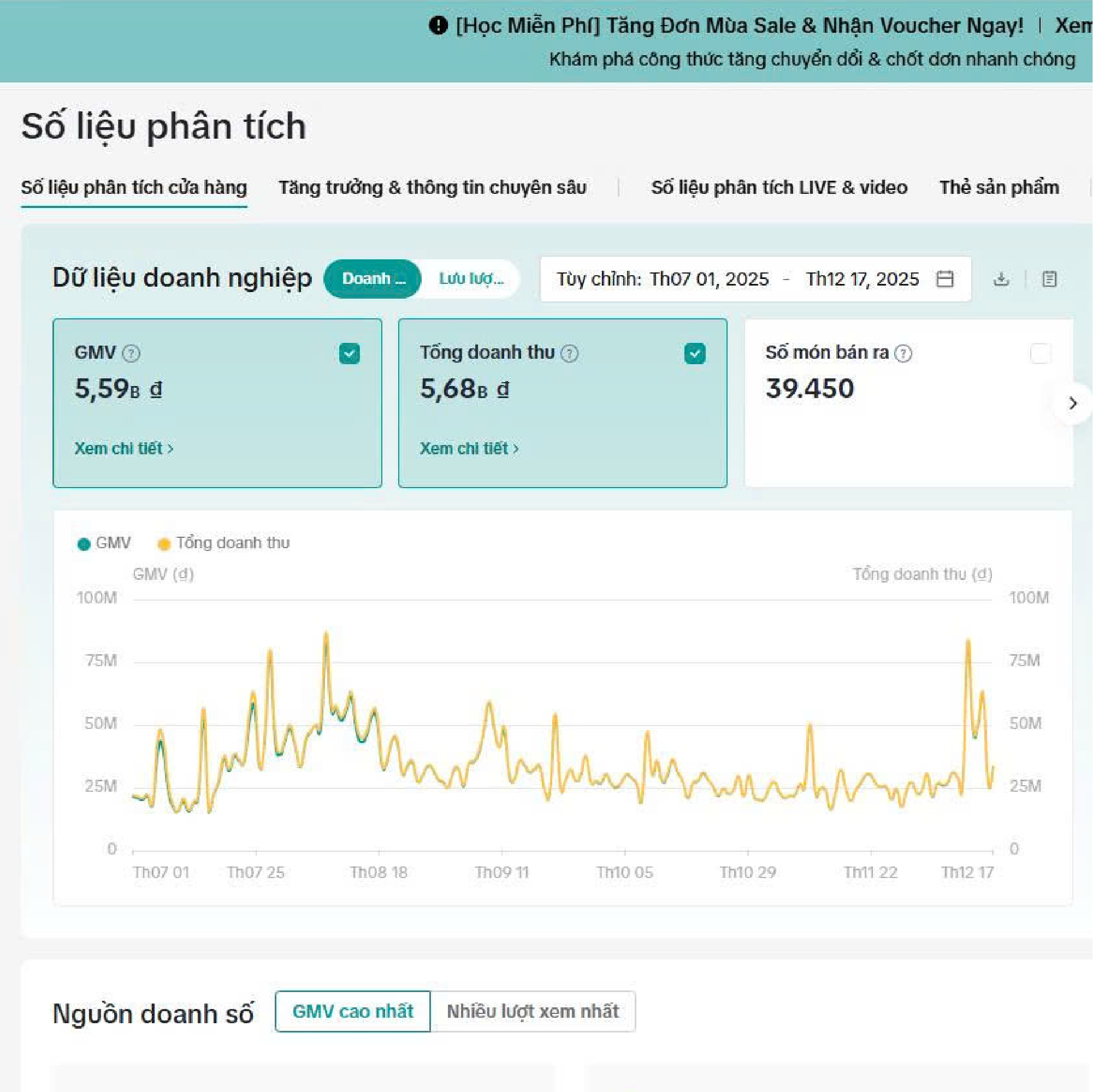Open Xem chi tiết under Tổng doanh thu
Viewport: 1093px width, 1092px height.
click(x=469, y=448)
